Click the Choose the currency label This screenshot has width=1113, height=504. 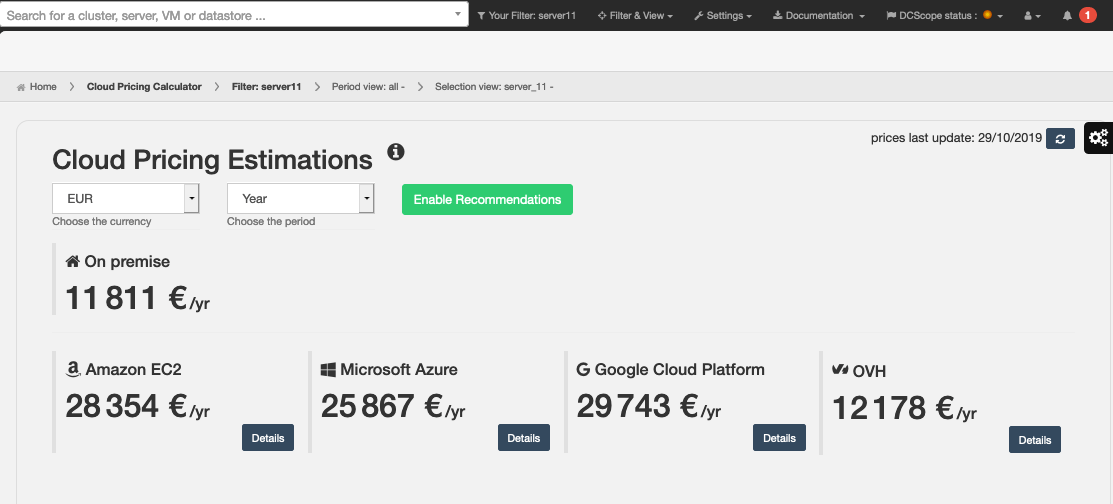[x=102, y=221]
